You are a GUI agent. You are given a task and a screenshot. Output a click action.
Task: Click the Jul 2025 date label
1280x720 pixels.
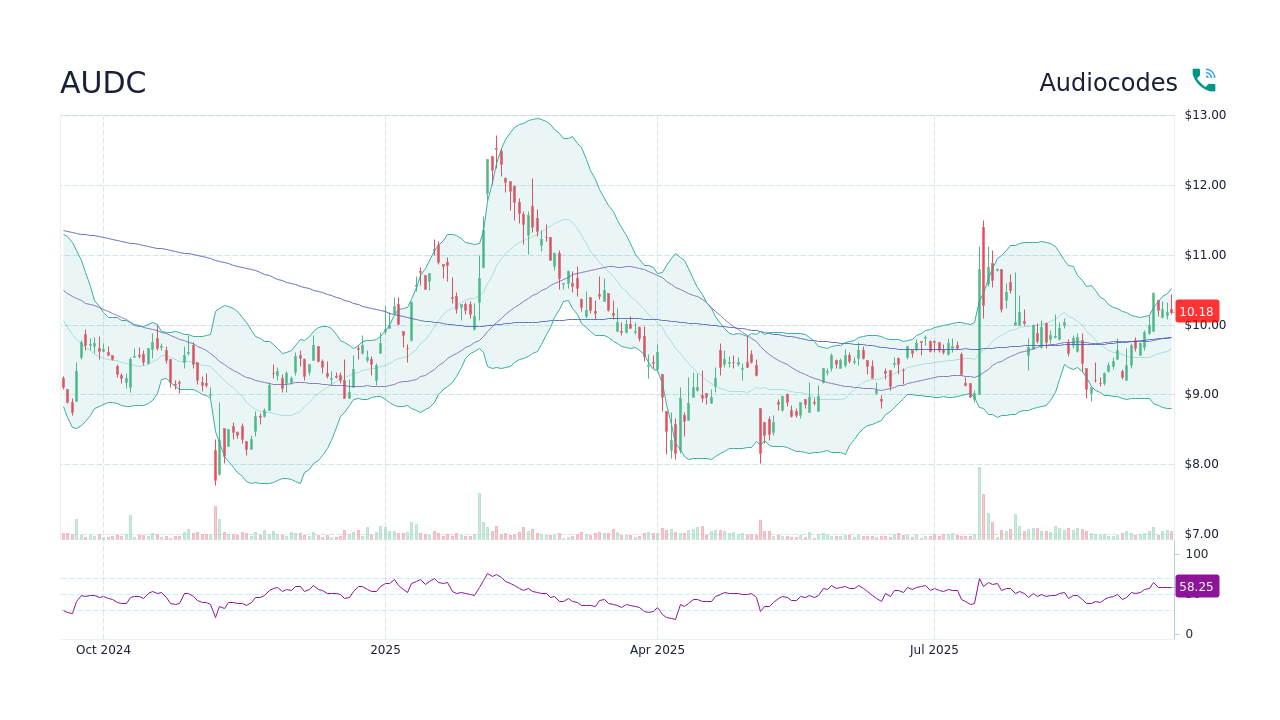934,650
